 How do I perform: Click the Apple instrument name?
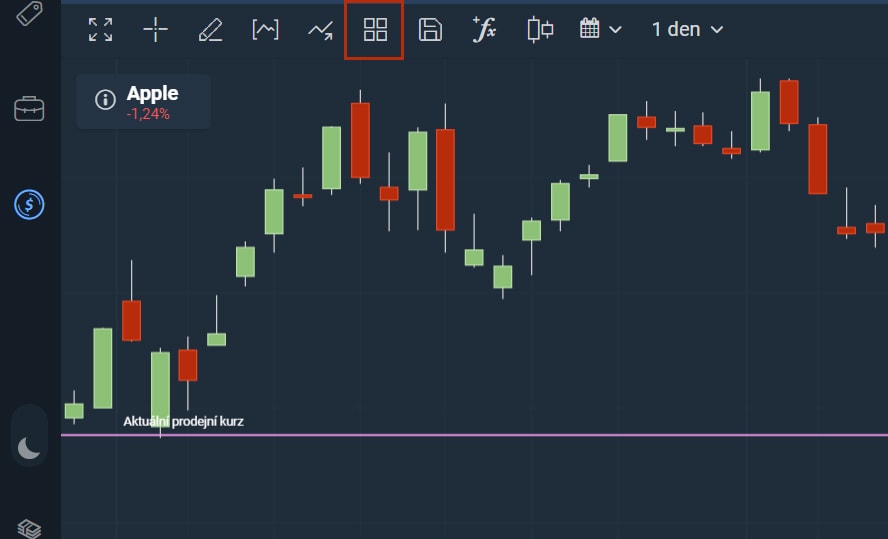pos(152,94)
